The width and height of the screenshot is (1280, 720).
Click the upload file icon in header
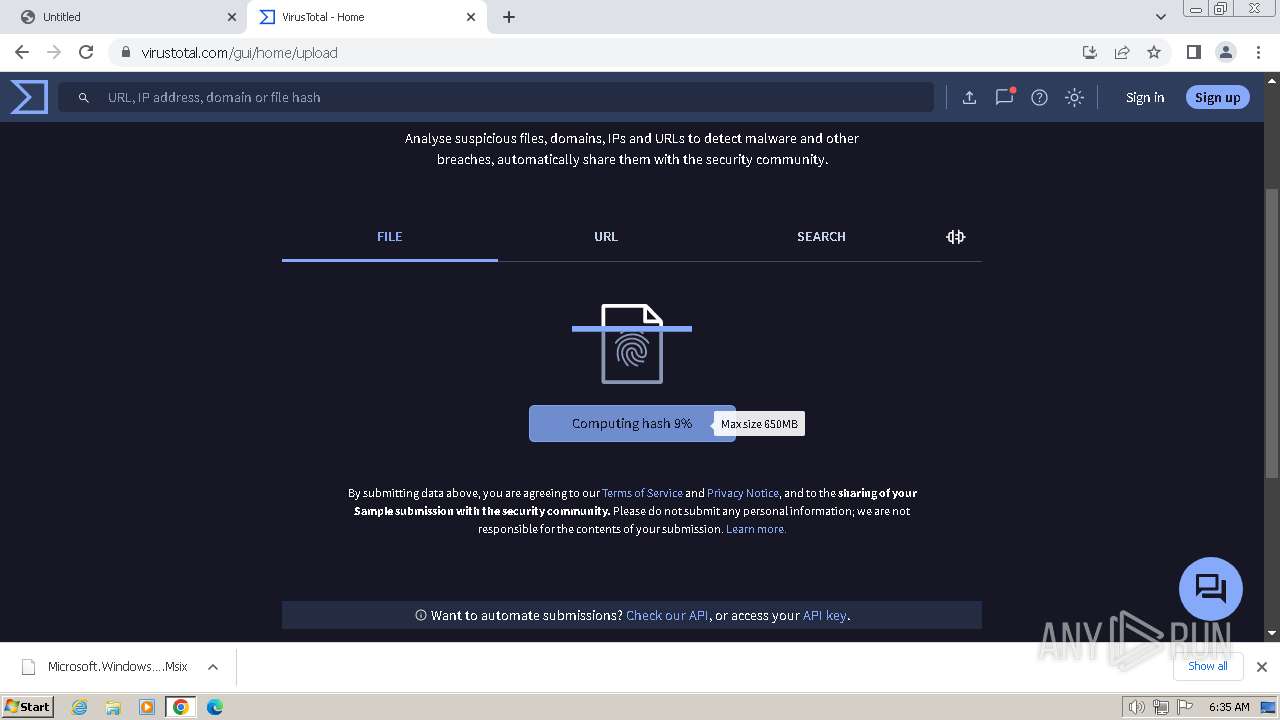pyautogui.click(x=969, y=97)
